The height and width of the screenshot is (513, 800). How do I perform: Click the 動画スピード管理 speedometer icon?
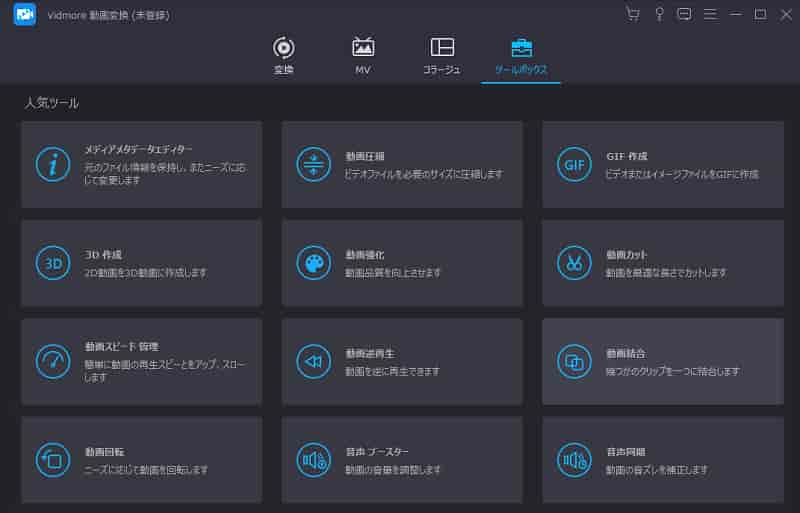coord(53,361)
